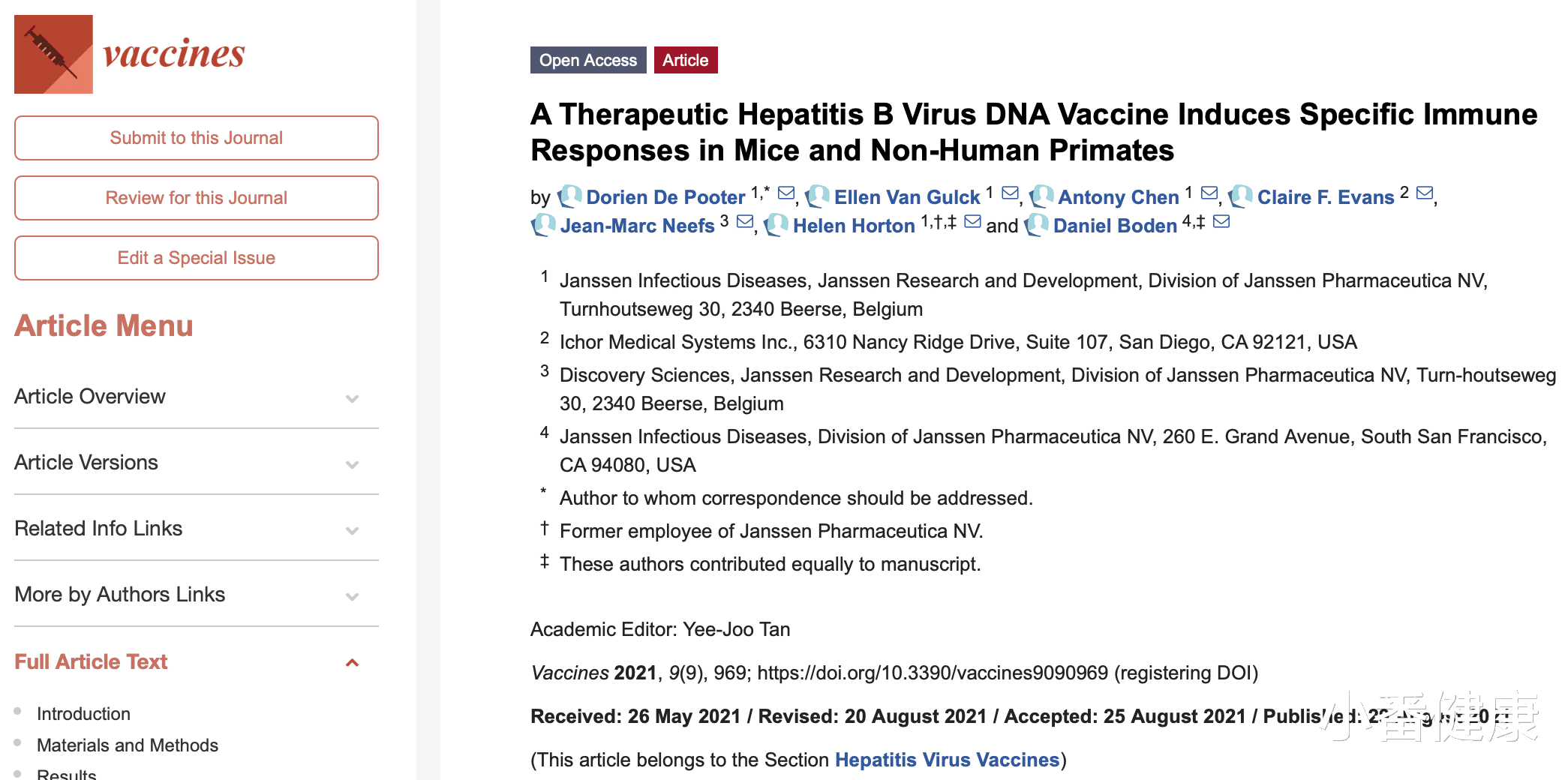Click email envelope icon next to Dorien De Pooter
Screen dimensions: 1568x780
[x=786, y=193]
